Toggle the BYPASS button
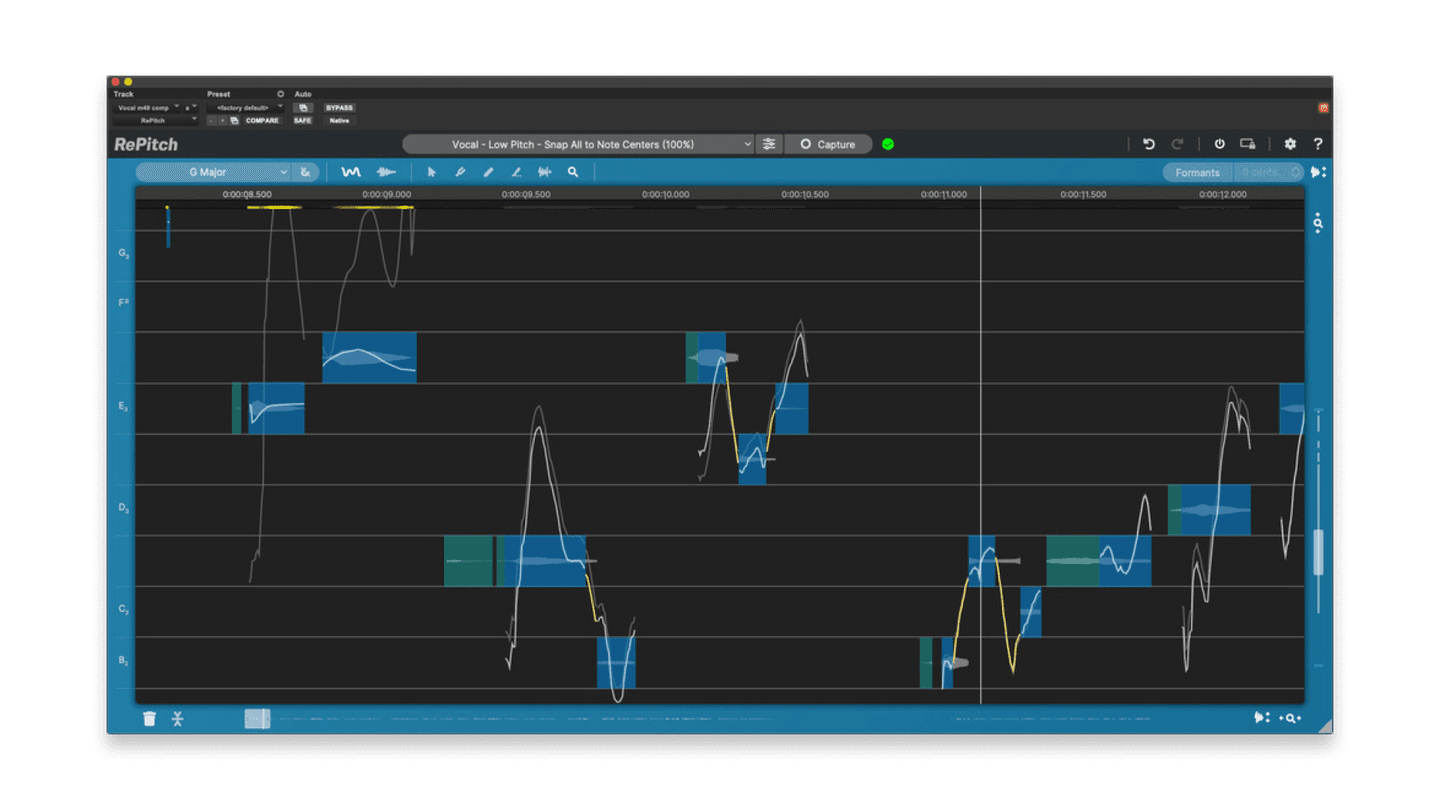This screenshot has width=1440, height=810. click(339, 107)
